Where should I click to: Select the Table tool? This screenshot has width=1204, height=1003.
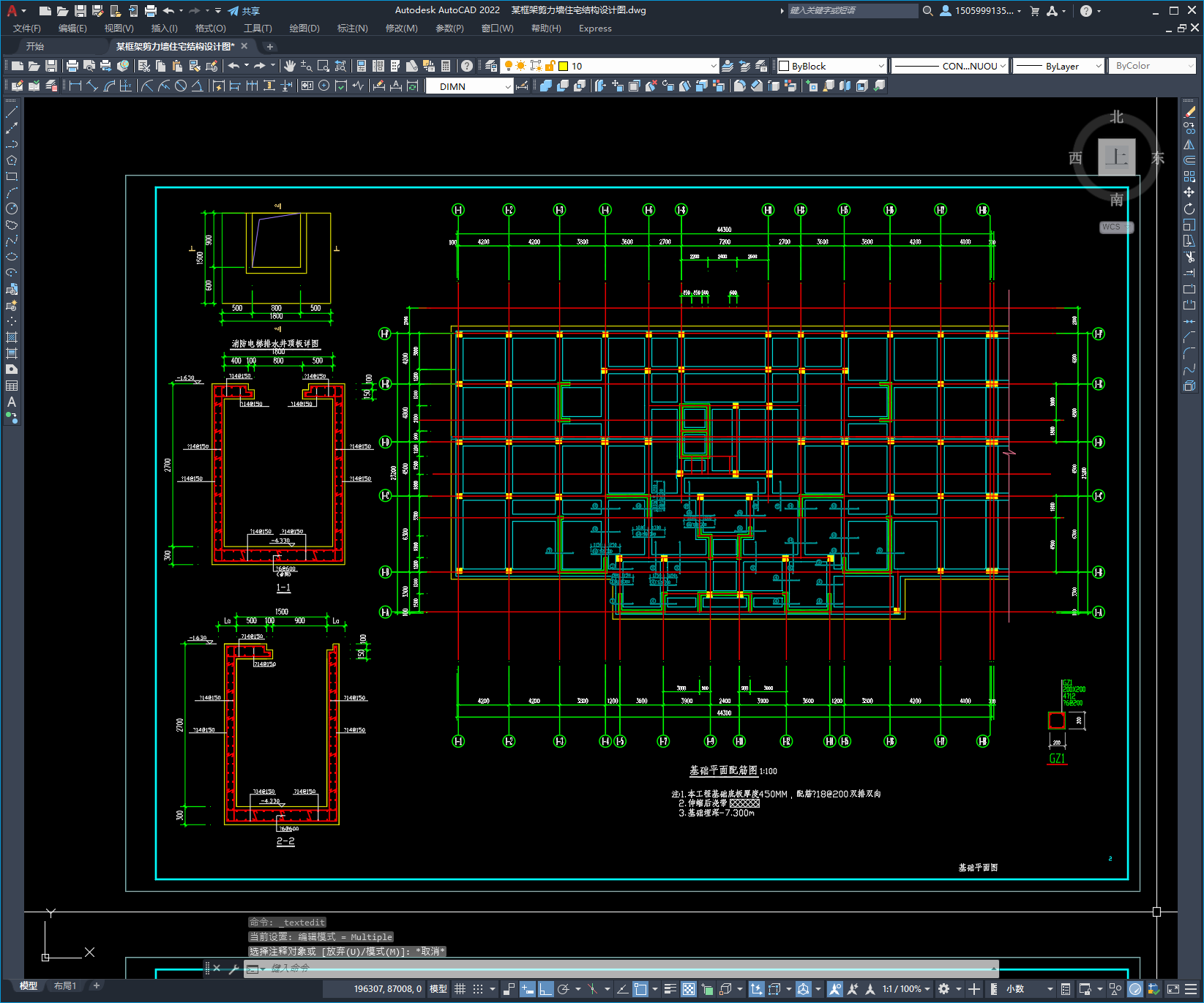[x=12, y=386]
